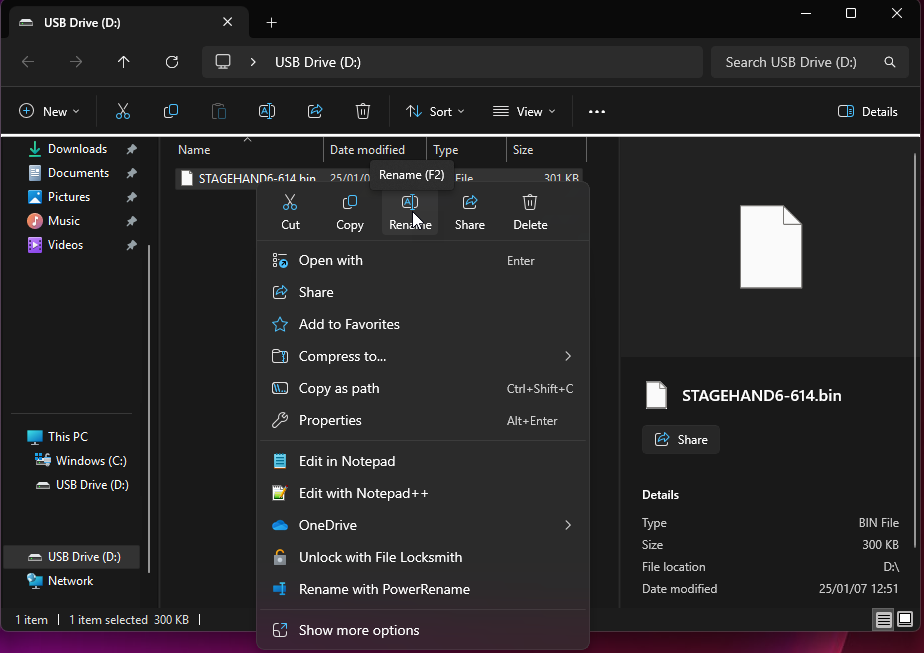924x653 pixels.
Task: Click the Copy icon in context menu
Action: coord(350,203)
